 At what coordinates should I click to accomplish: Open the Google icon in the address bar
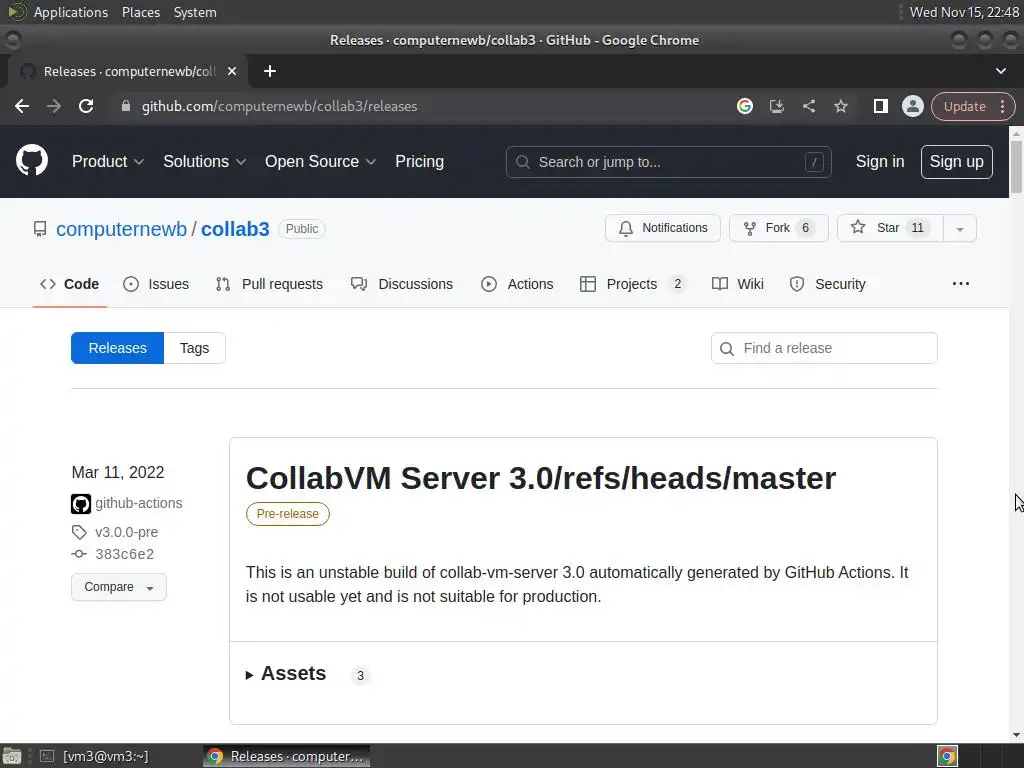pos(744,106)
